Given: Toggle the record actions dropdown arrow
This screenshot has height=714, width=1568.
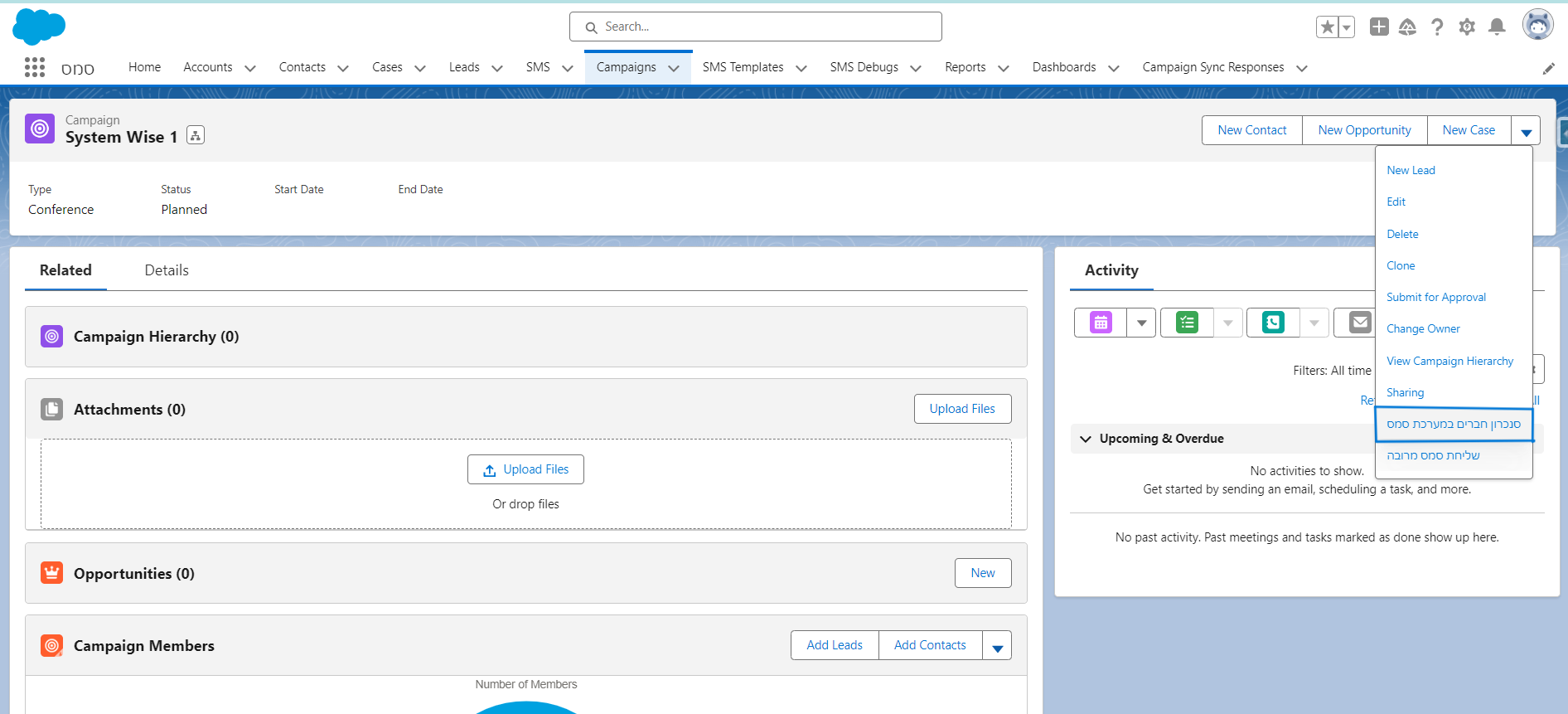Looking at the screenshot, I should pyautogui.click(x=1526, y=130).
